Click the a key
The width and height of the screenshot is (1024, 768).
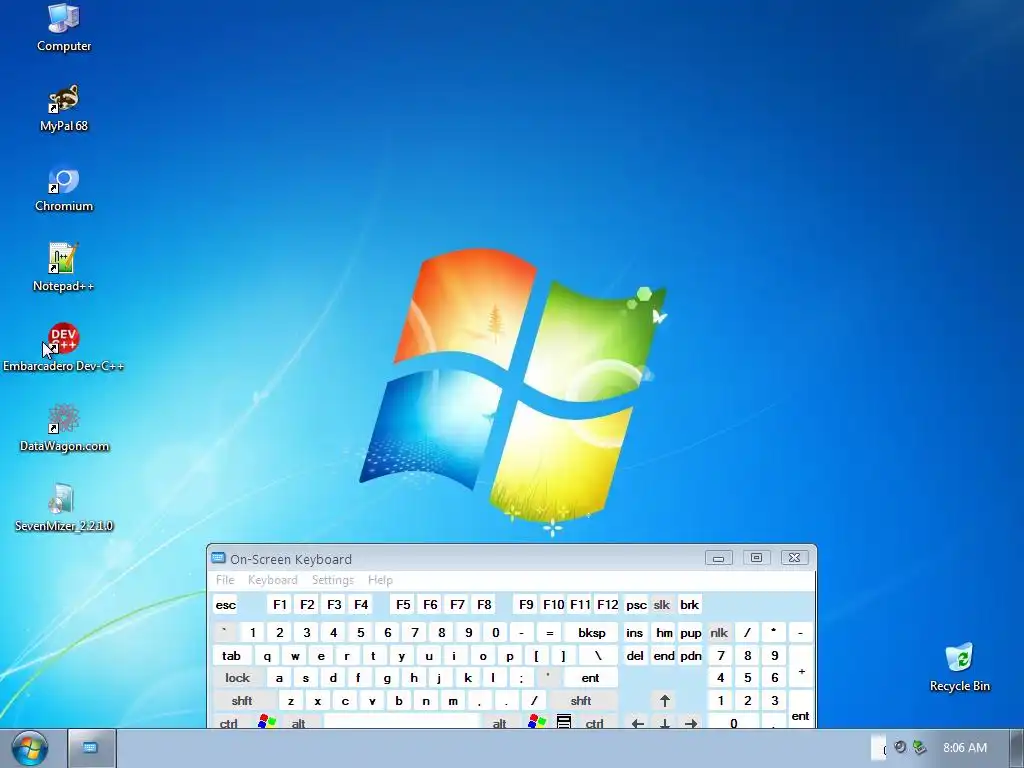279,678
